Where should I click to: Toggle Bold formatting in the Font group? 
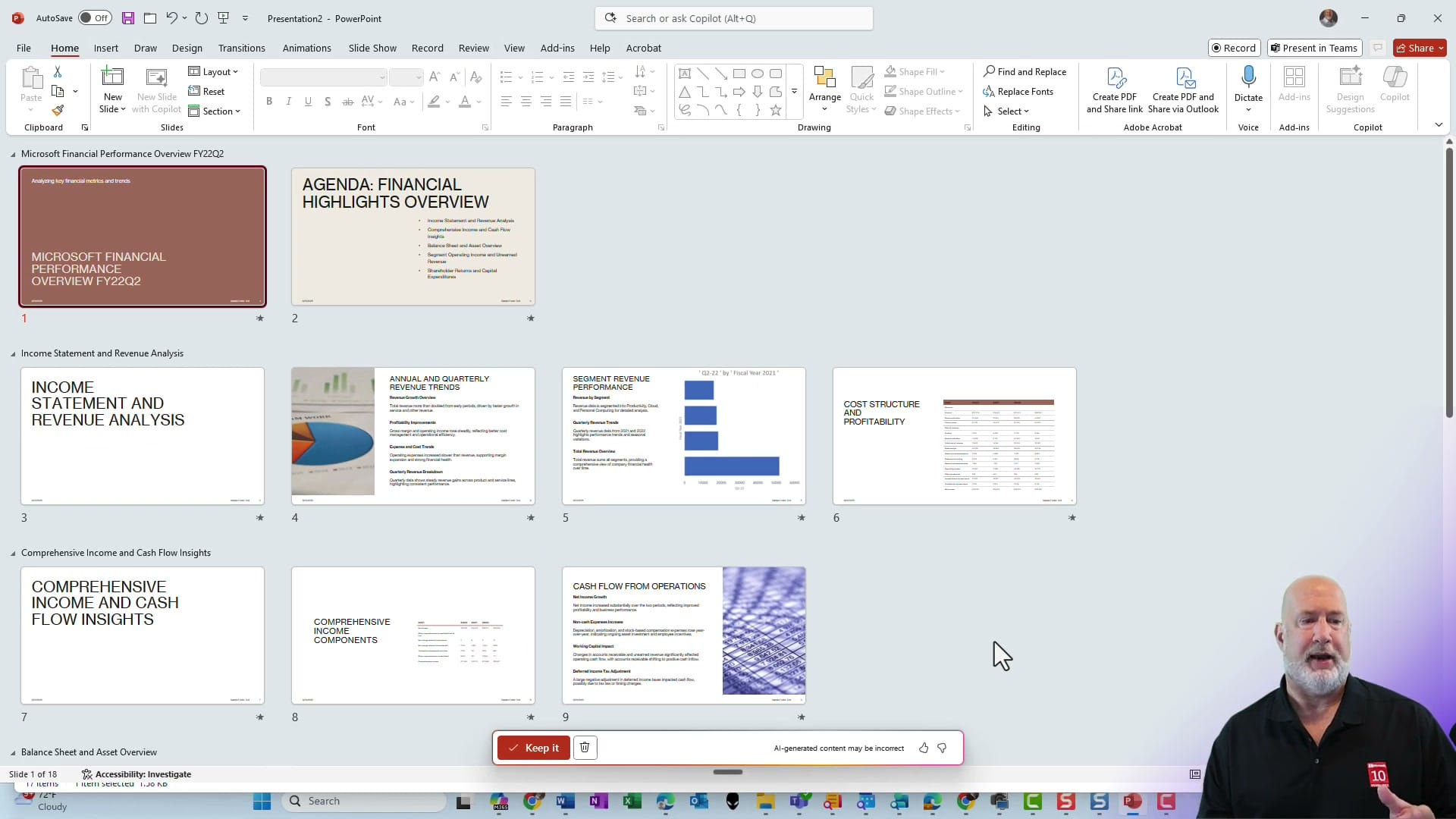269,101
